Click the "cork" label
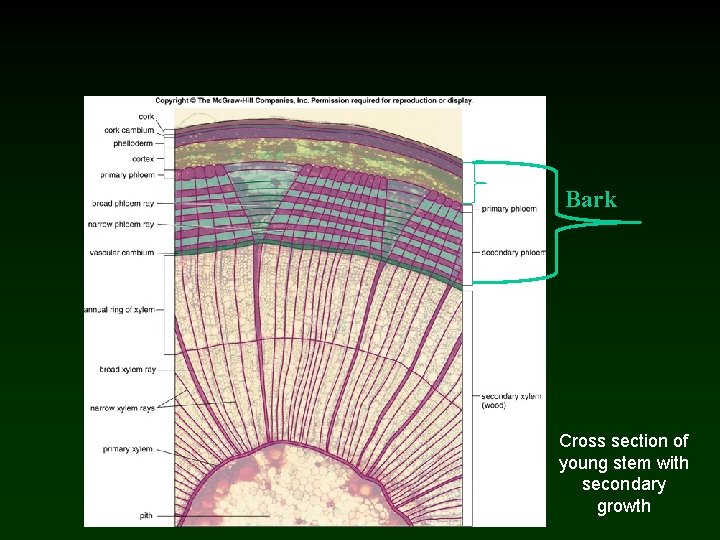Screen dimensions: 720x540 (146, 117)
